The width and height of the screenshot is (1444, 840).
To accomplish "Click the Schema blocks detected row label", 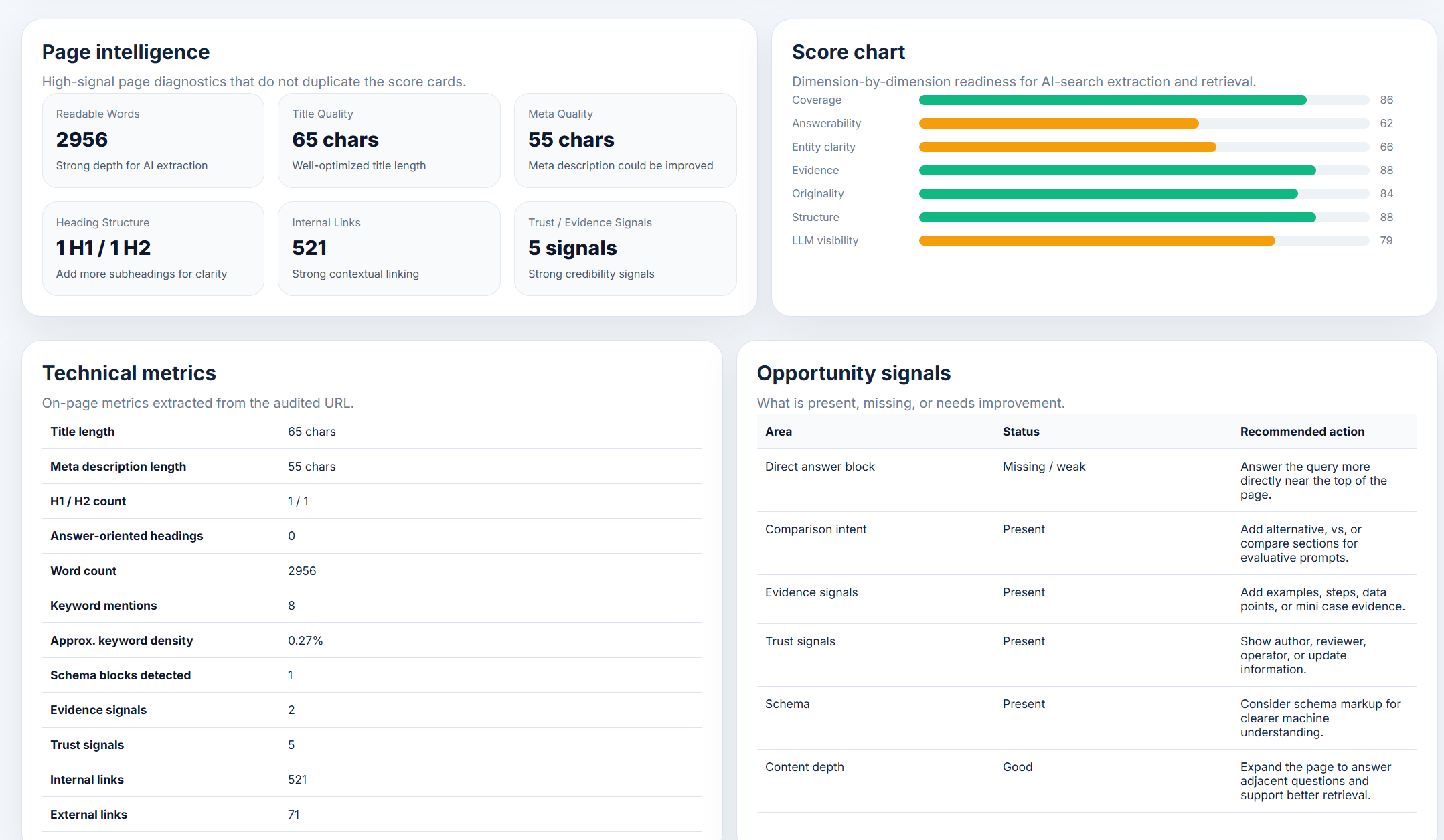I will pos(121,675).
